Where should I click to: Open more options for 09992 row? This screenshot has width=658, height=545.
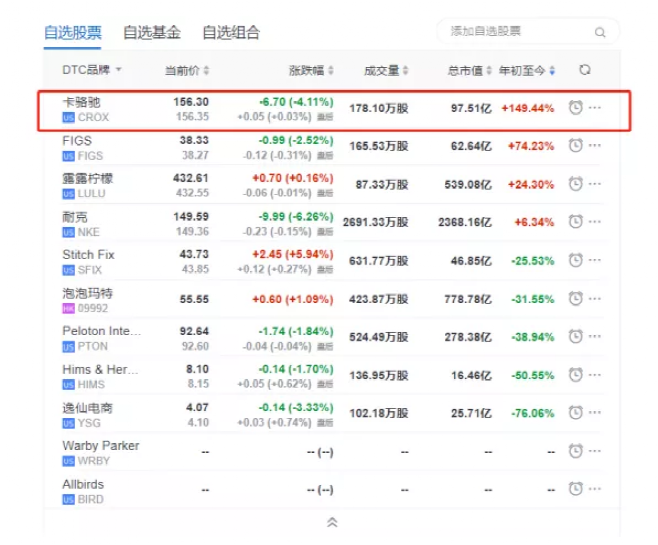[594, 299]
